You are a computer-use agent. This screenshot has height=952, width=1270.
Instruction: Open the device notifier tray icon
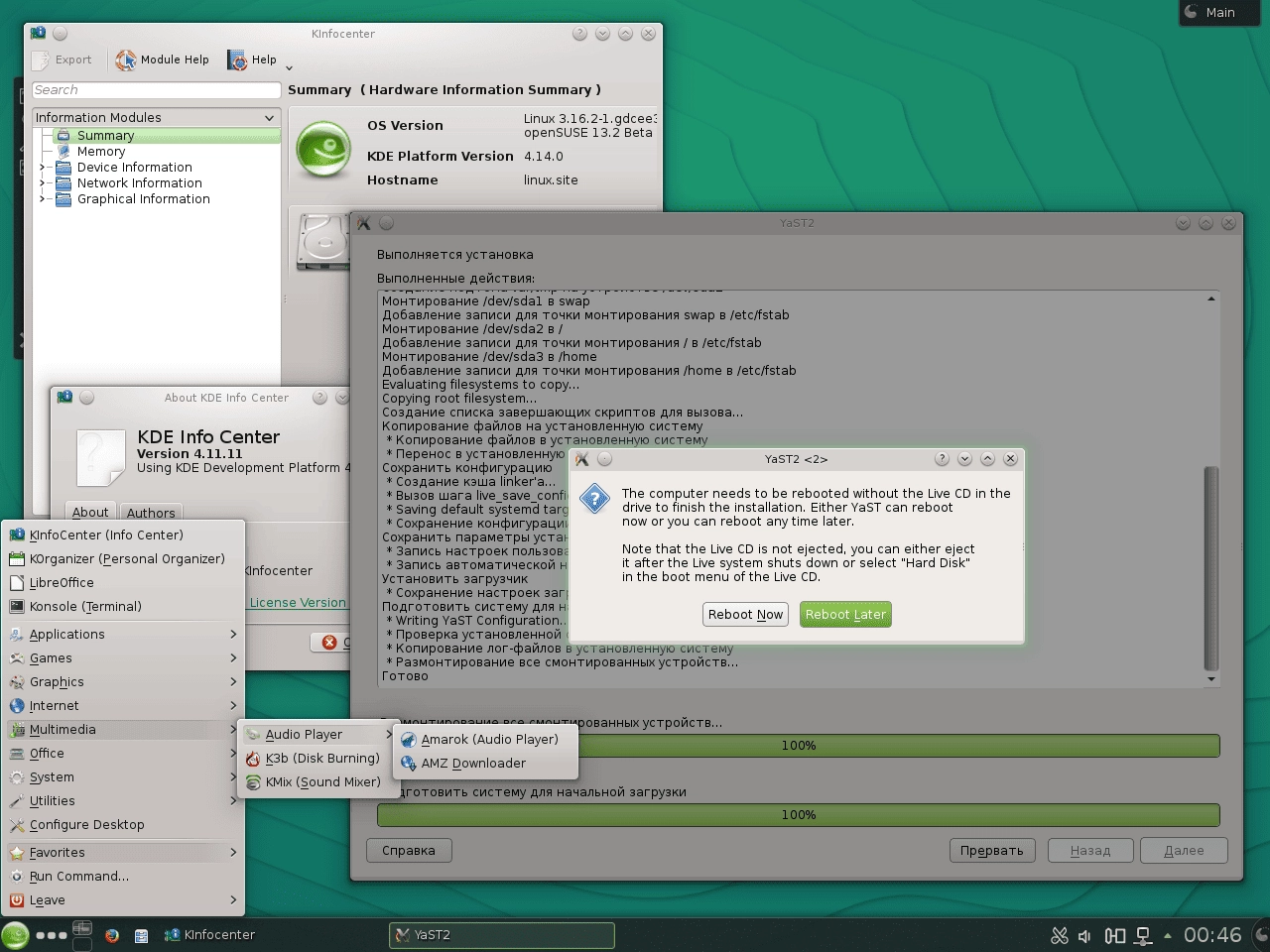point(1115,935)
